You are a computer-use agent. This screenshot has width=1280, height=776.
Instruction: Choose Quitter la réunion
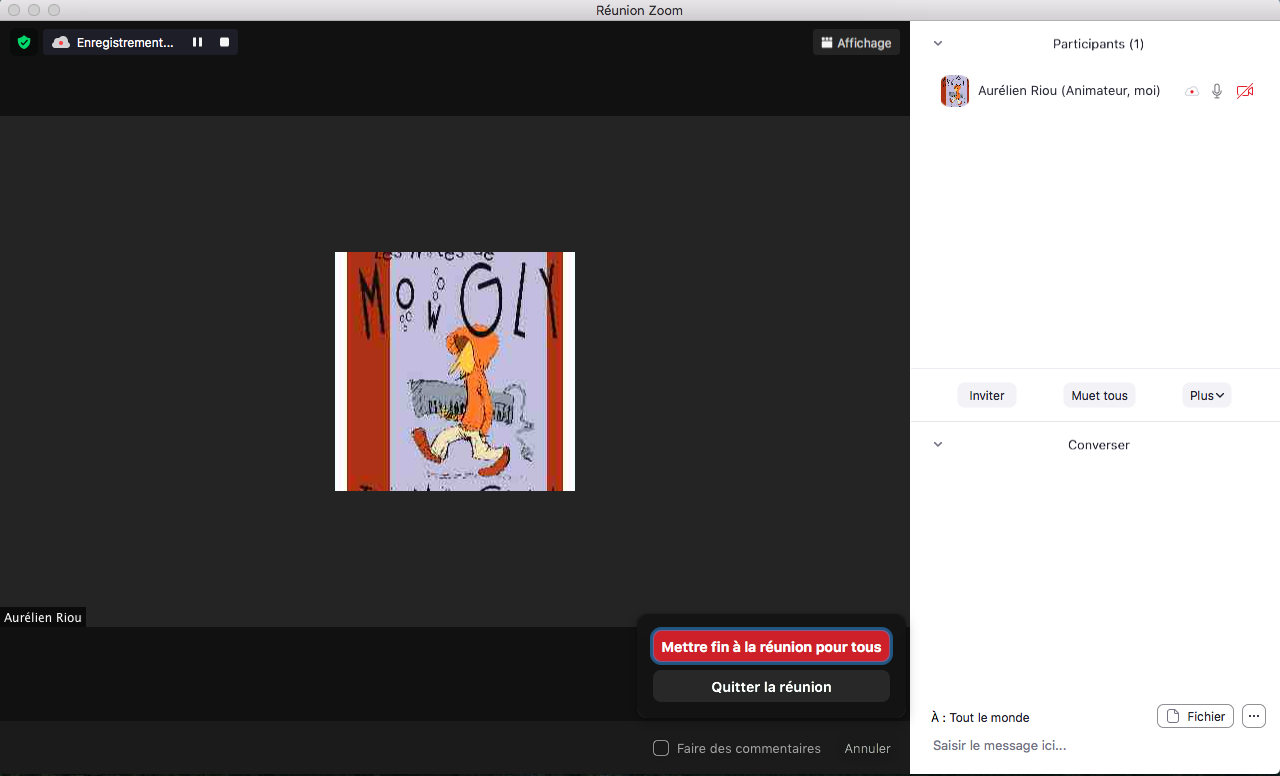[771, 687]
